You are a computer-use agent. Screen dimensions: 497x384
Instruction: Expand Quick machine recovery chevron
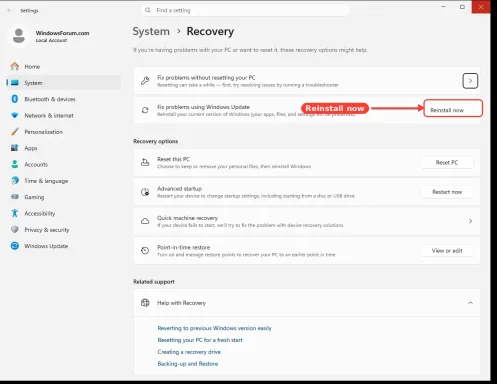(470, 221)
